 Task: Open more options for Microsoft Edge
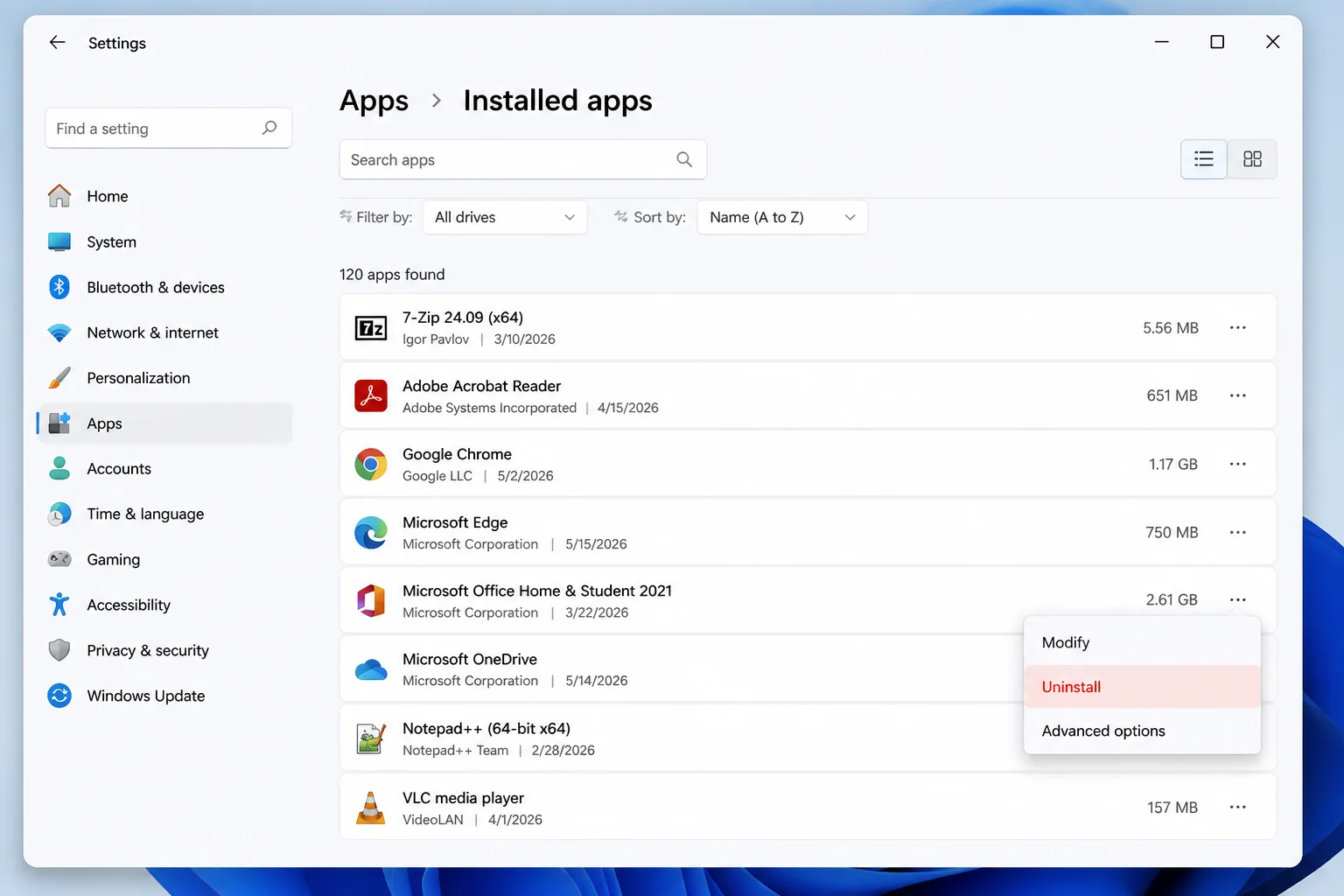[1237, 532]
